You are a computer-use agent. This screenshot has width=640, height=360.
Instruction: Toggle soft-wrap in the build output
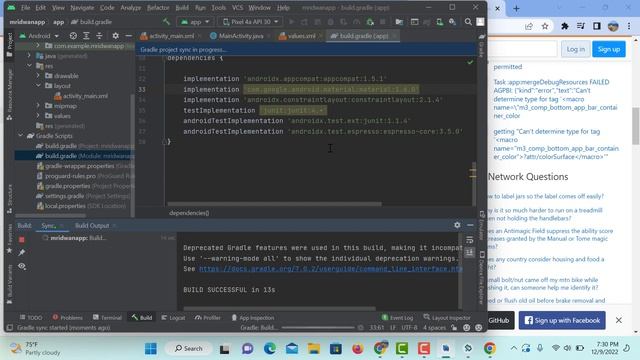(469, 240)
